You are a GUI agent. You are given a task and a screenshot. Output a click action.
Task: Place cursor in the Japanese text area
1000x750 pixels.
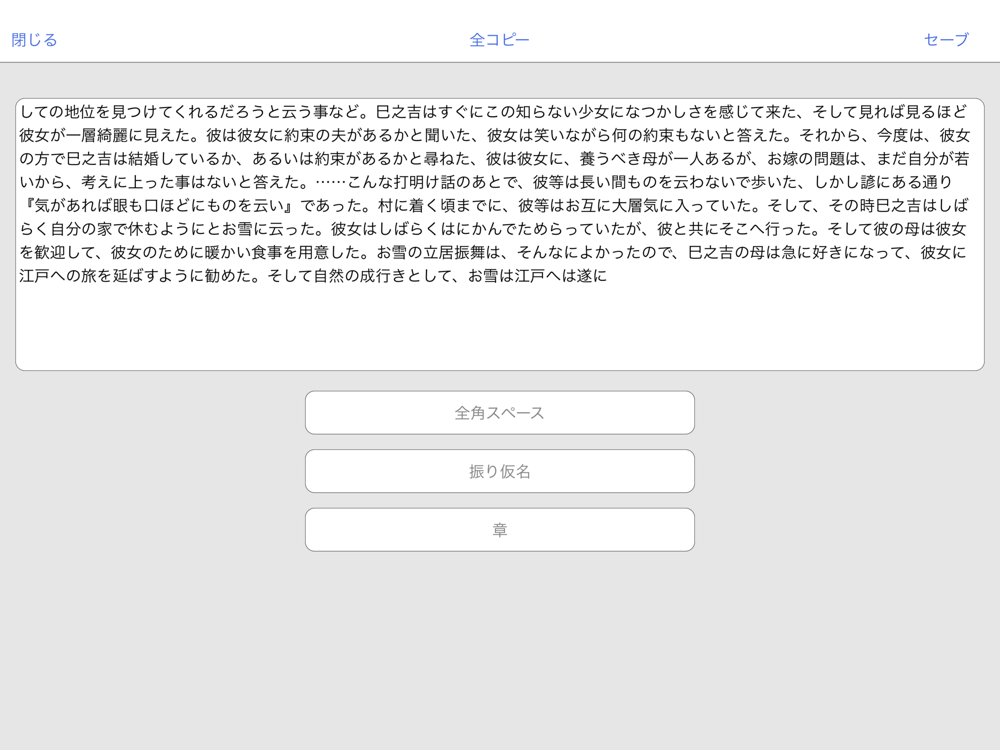pyautogui.click(x=499, y=234)
